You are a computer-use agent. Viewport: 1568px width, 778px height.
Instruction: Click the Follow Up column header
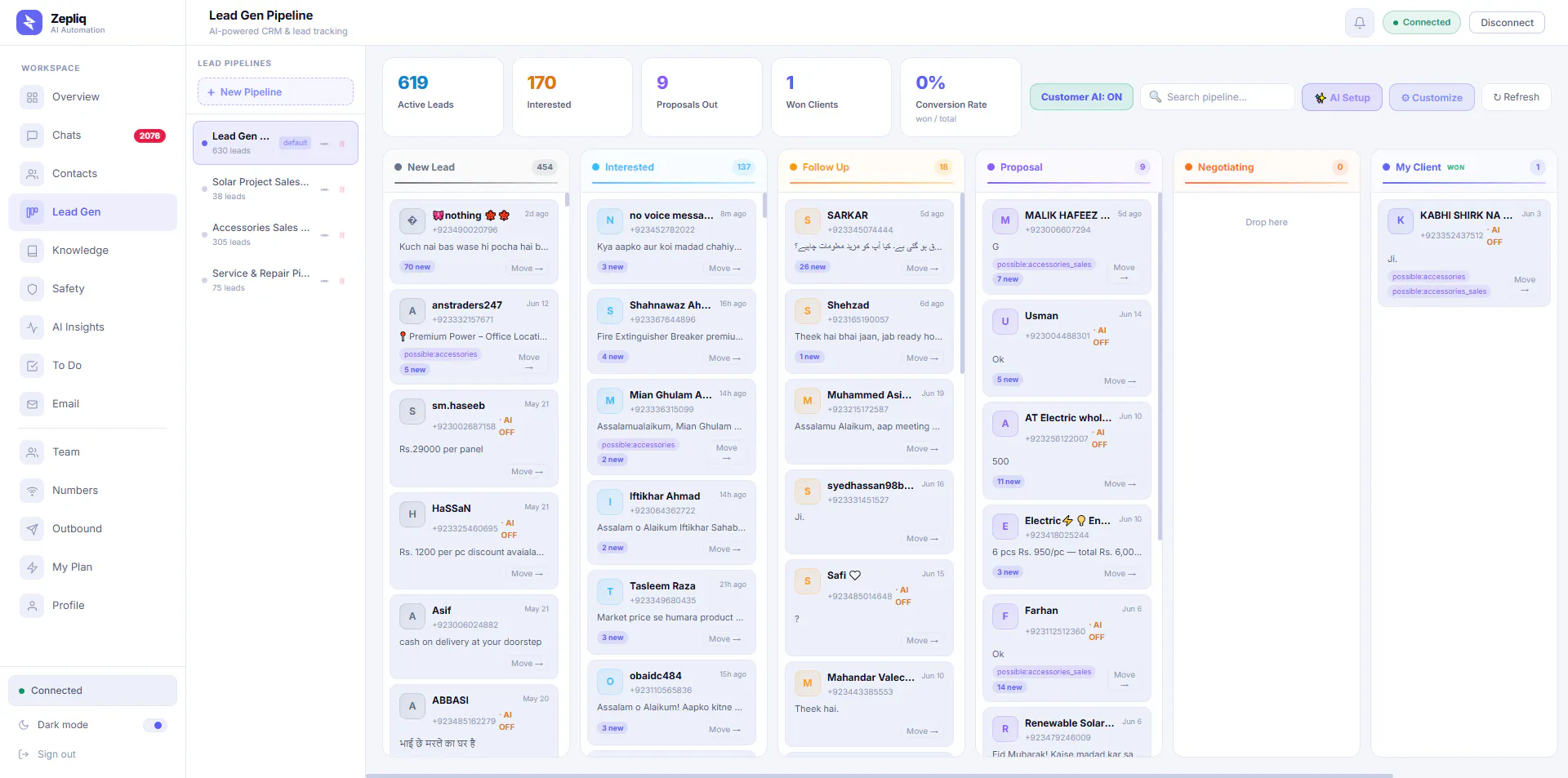(x=871, y=167)
